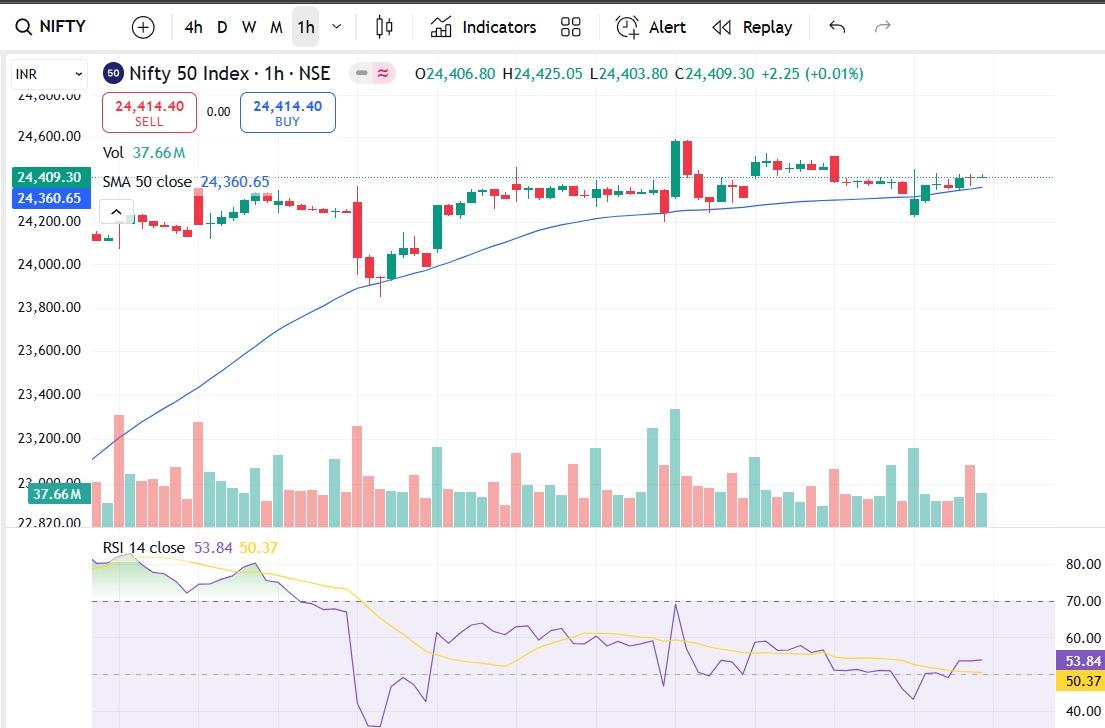Viewport: 1105px width, 728px height.
Task: Click the +2.25 (+0.01%) change value
Action: coord(812,73)
